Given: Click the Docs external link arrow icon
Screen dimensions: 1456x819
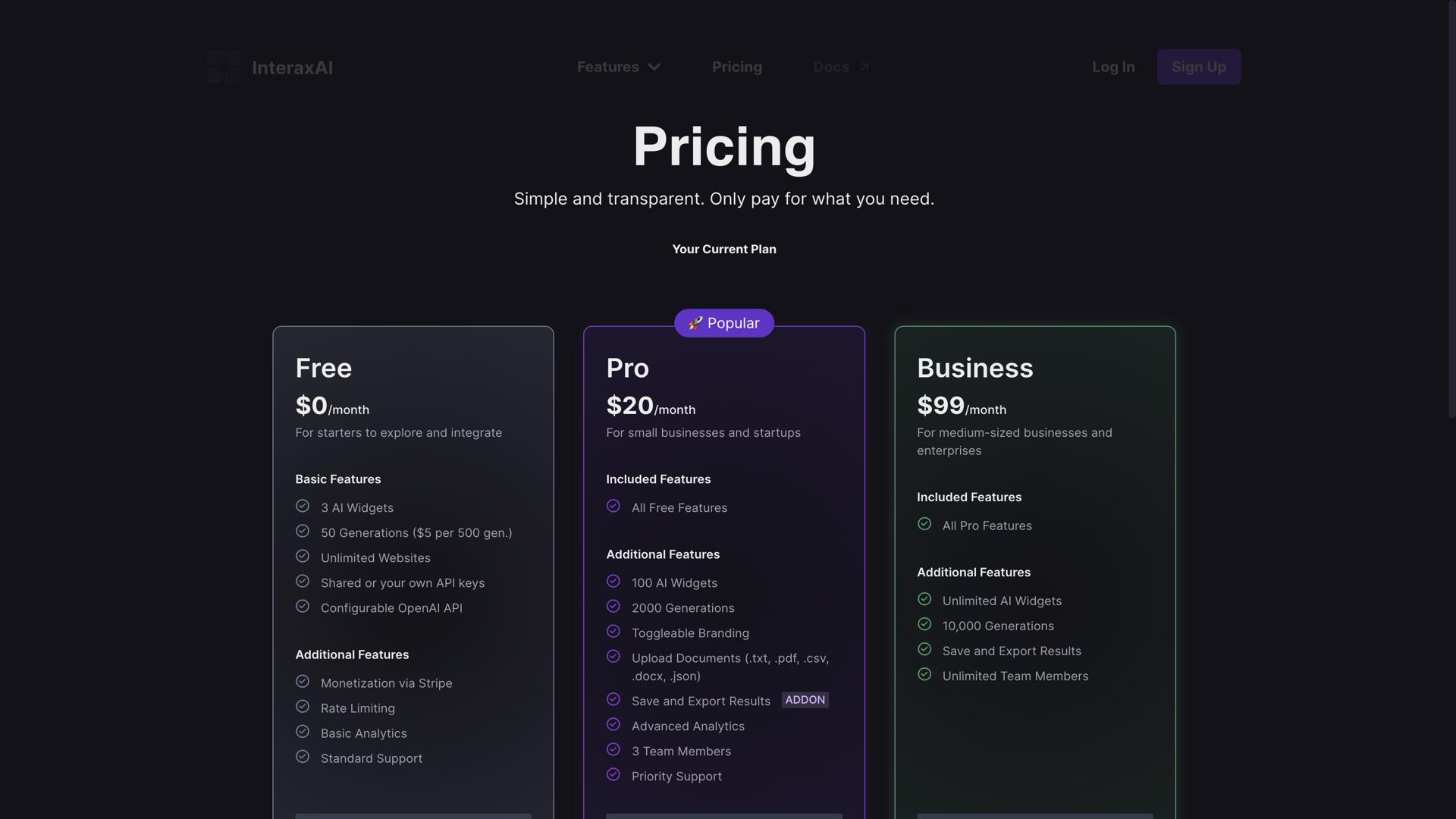Looking at the screenshot, I should [864, 67].
